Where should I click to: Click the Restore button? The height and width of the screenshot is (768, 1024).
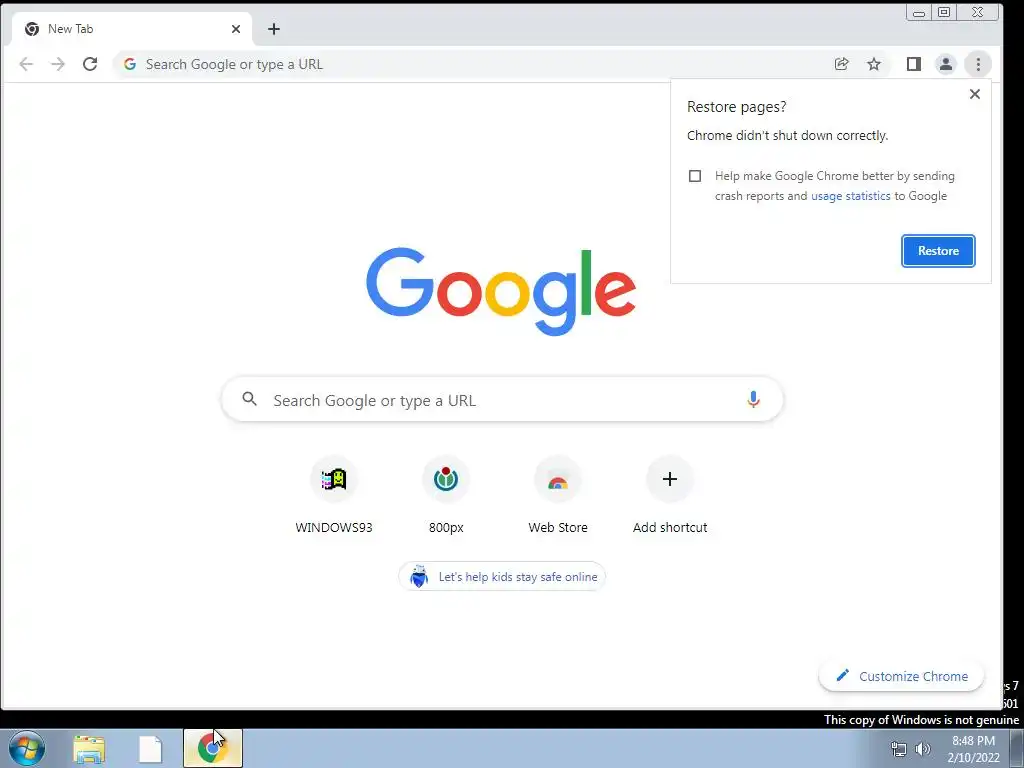coord(938,251)
